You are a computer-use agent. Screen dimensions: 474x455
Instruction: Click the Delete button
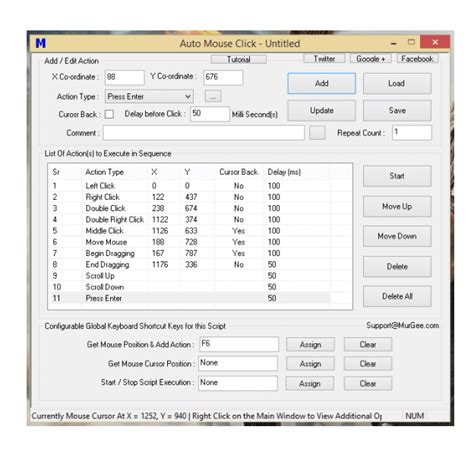coord(397,266)
